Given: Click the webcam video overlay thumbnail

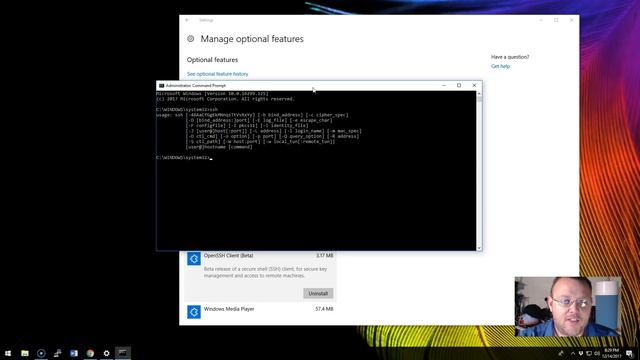Looking at the screenshot, I should pyautogui.click(x=568, y=307).
